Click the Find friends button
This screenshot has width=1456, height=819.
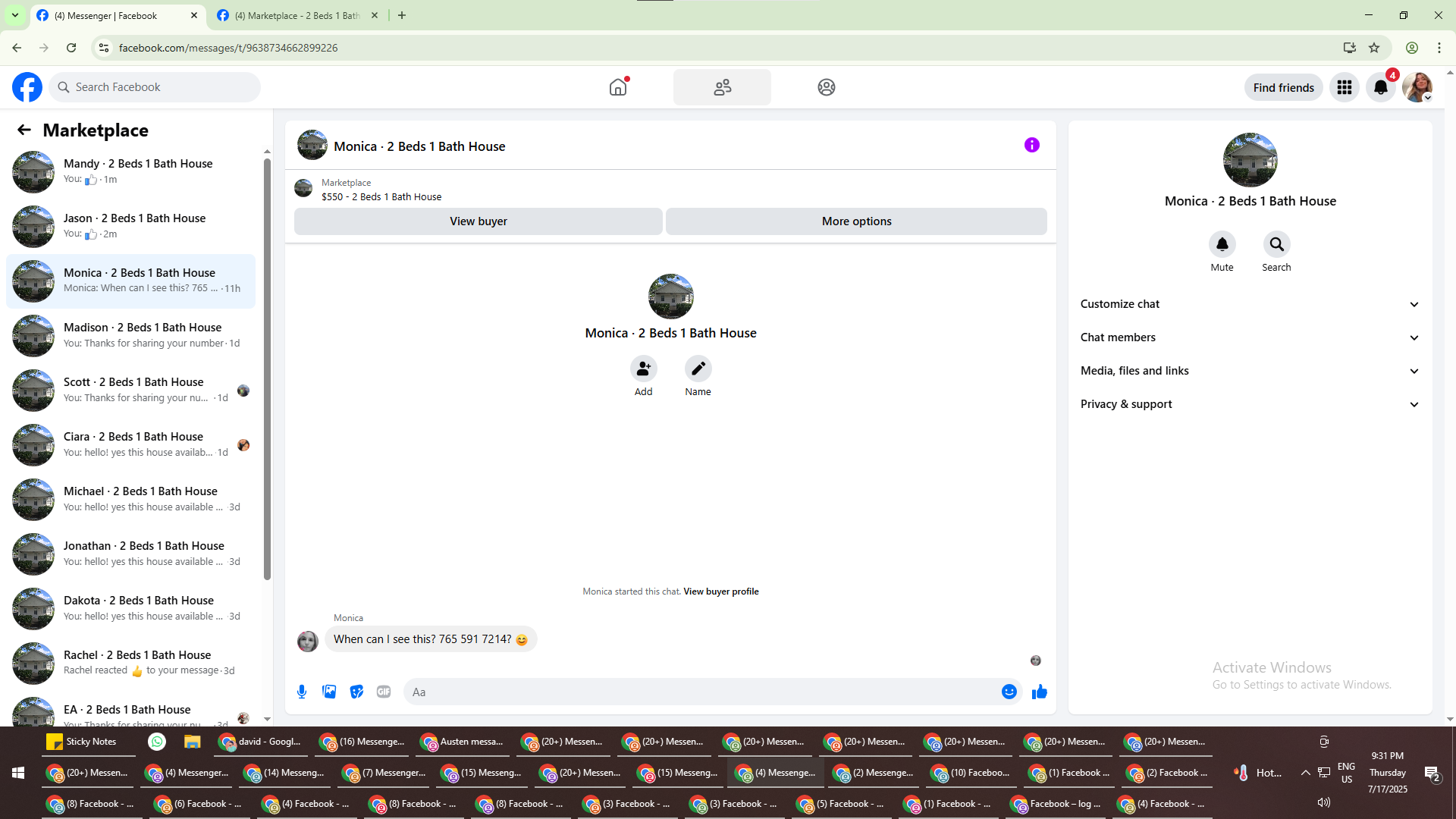1284,87
